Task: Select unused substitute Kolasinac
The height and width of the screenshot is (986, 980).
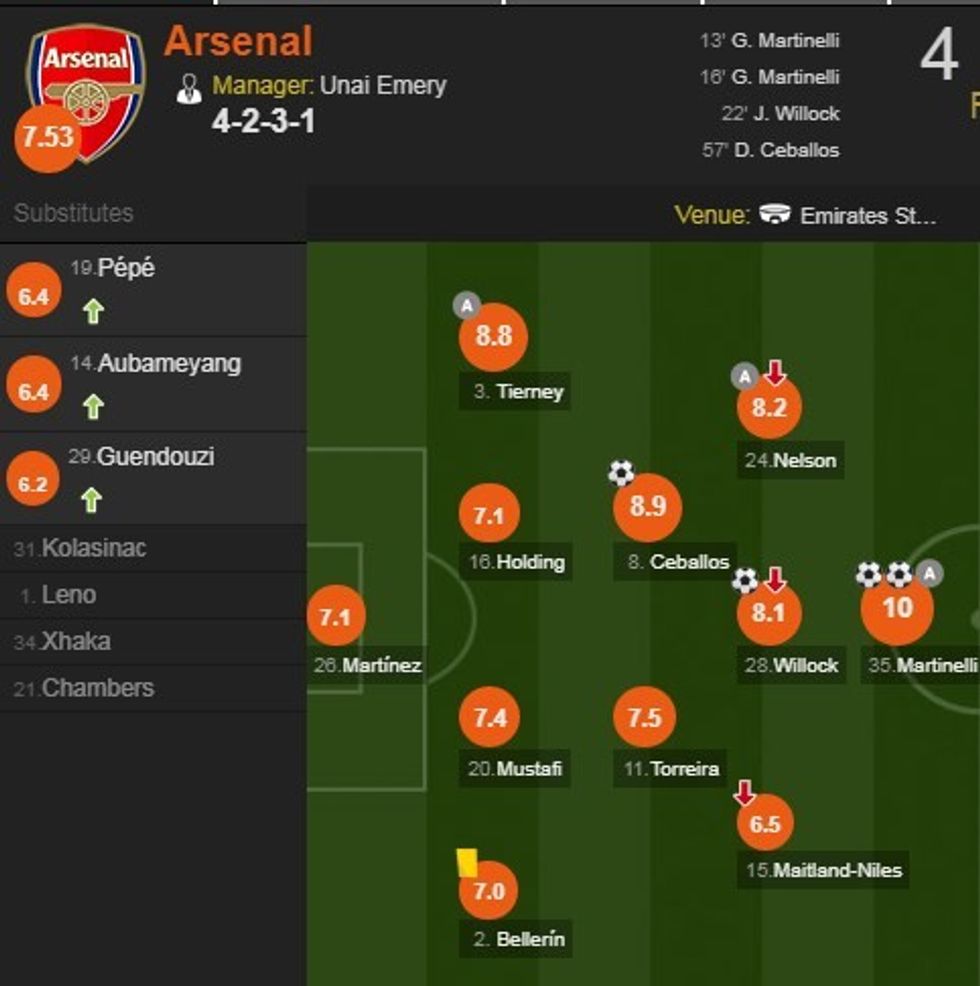Action: 82,548
